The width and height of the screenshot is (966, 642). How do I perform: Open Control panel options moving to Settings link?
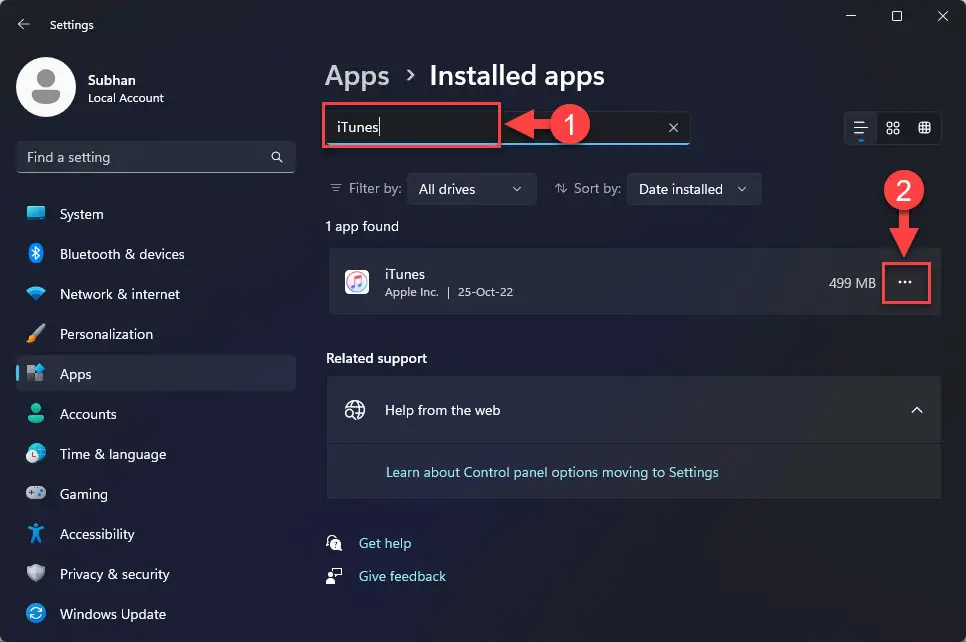click(x=552, y=472)
